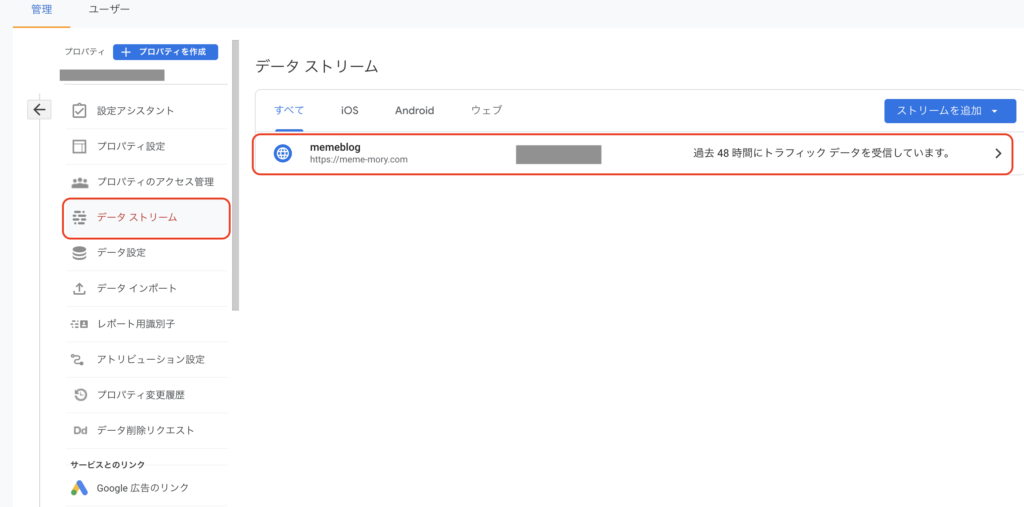This screenshot has height=507, width=1024.
Task: Expand memeblog stream with right chevron
Action: [997, 154]
